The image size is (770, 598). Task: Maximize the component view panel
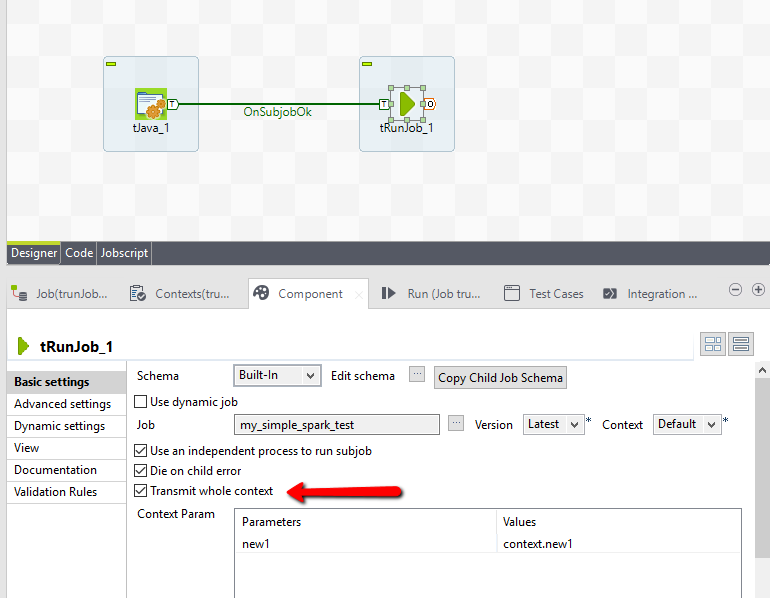[758, 290]
